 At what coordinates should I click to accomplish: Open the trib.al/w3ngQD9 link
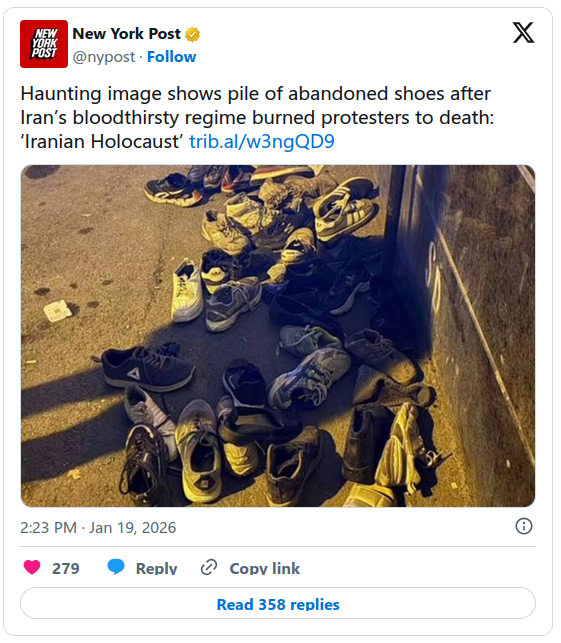tap(262, 141)
